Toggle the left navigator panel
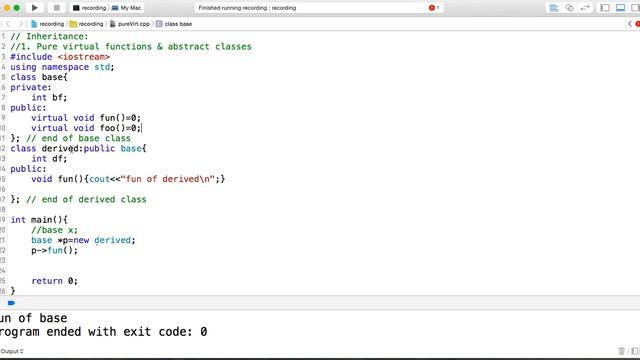Viewport: 640px width, 360px height. 605,8
